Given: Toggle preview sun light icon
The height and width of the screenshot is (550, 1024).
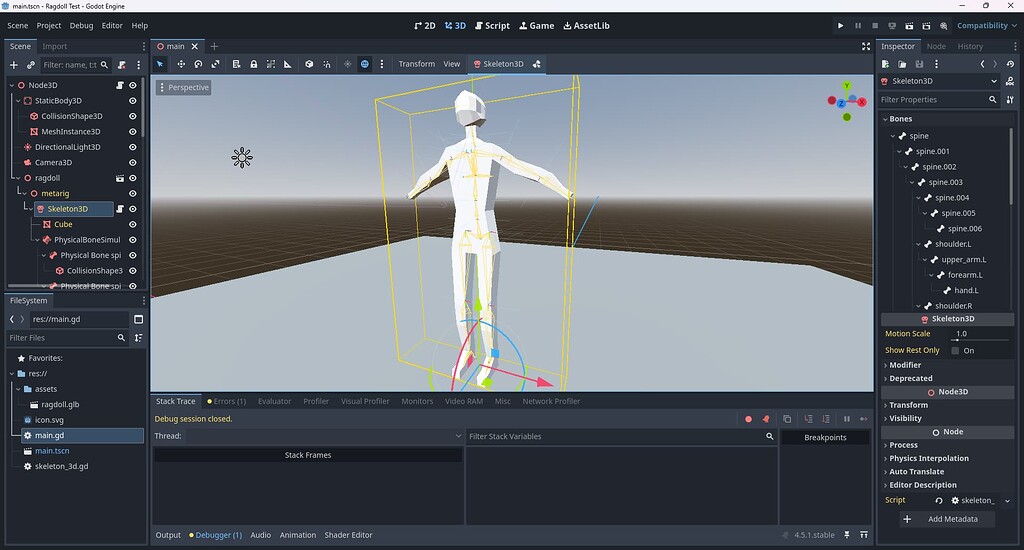Looking at the screenshot, I should tap(347, 64).
